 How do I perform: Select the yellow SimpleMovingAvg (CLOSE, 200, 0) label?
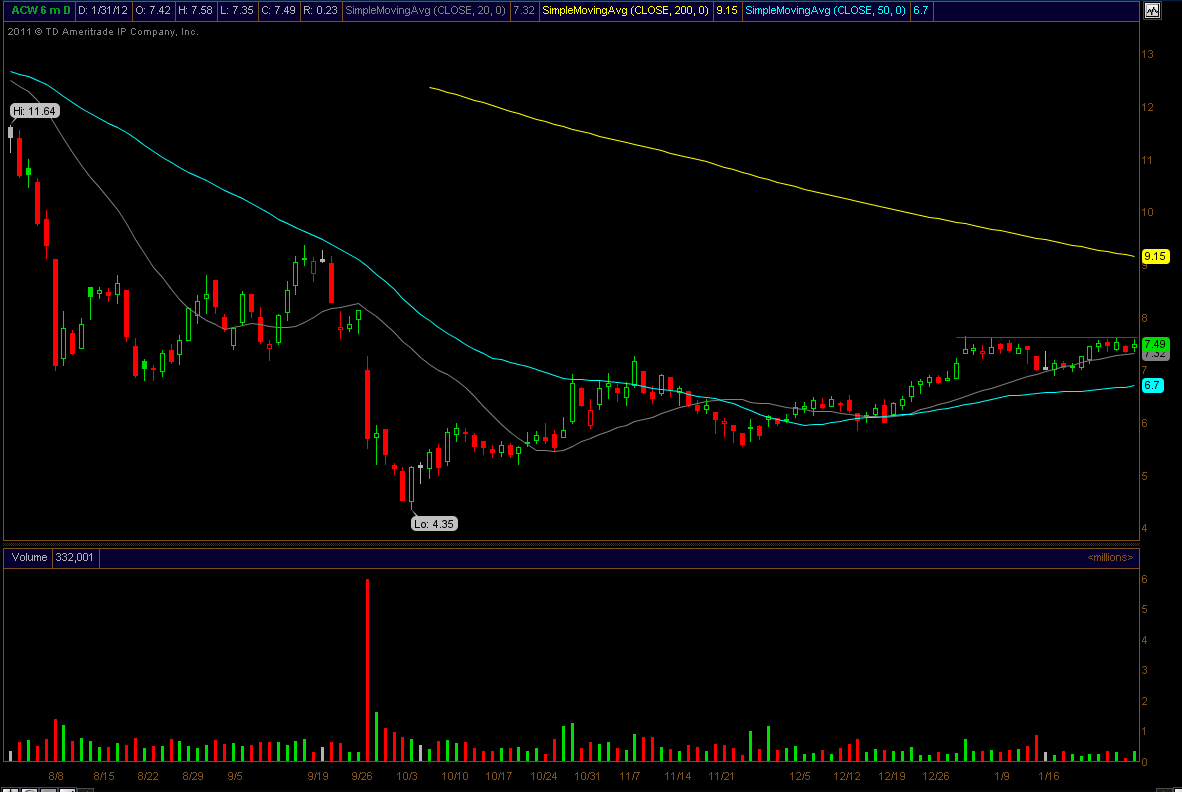tap(626, 11)
